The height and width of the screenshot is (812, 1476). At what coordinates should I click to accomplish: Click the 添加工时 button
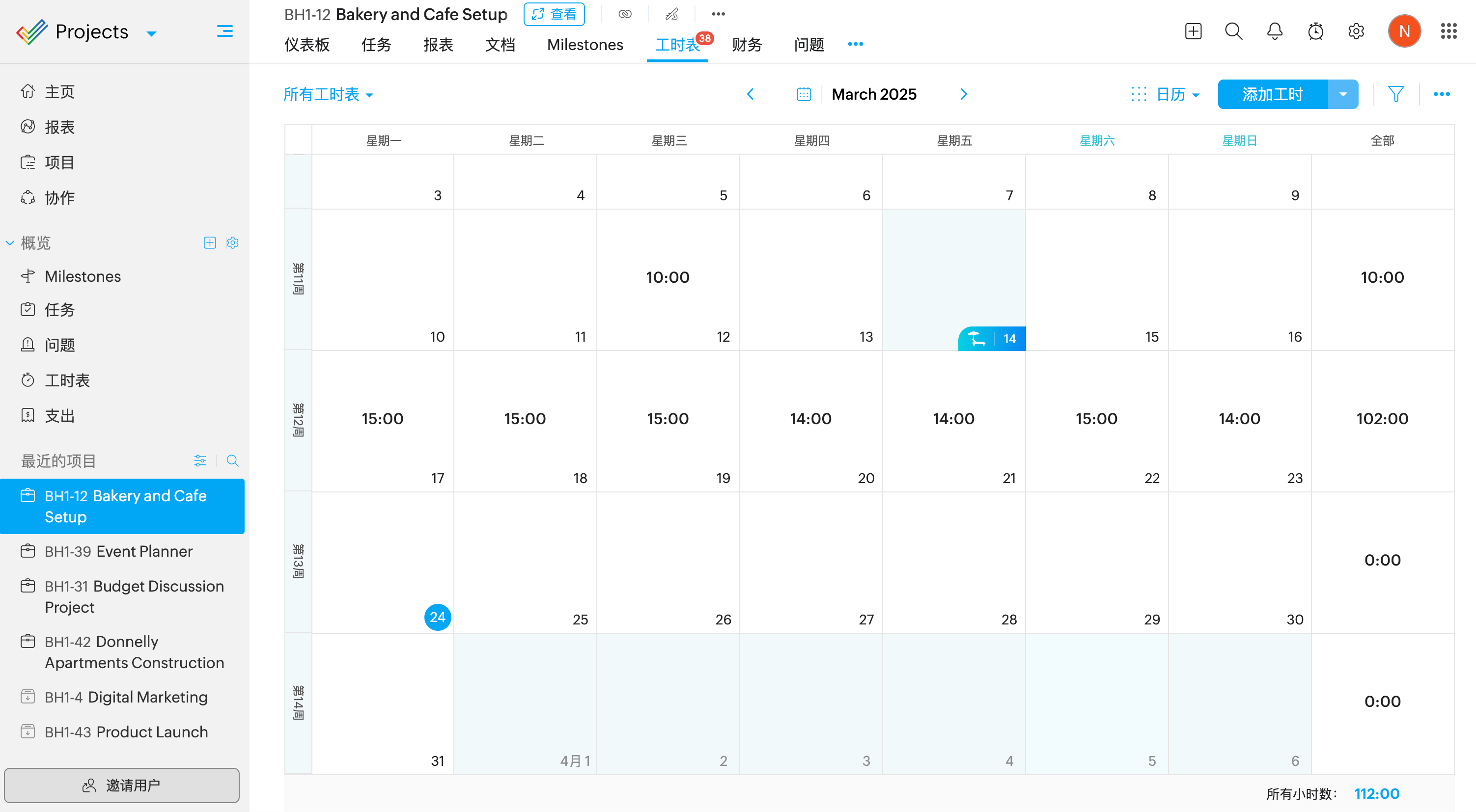pos(1272,94)
